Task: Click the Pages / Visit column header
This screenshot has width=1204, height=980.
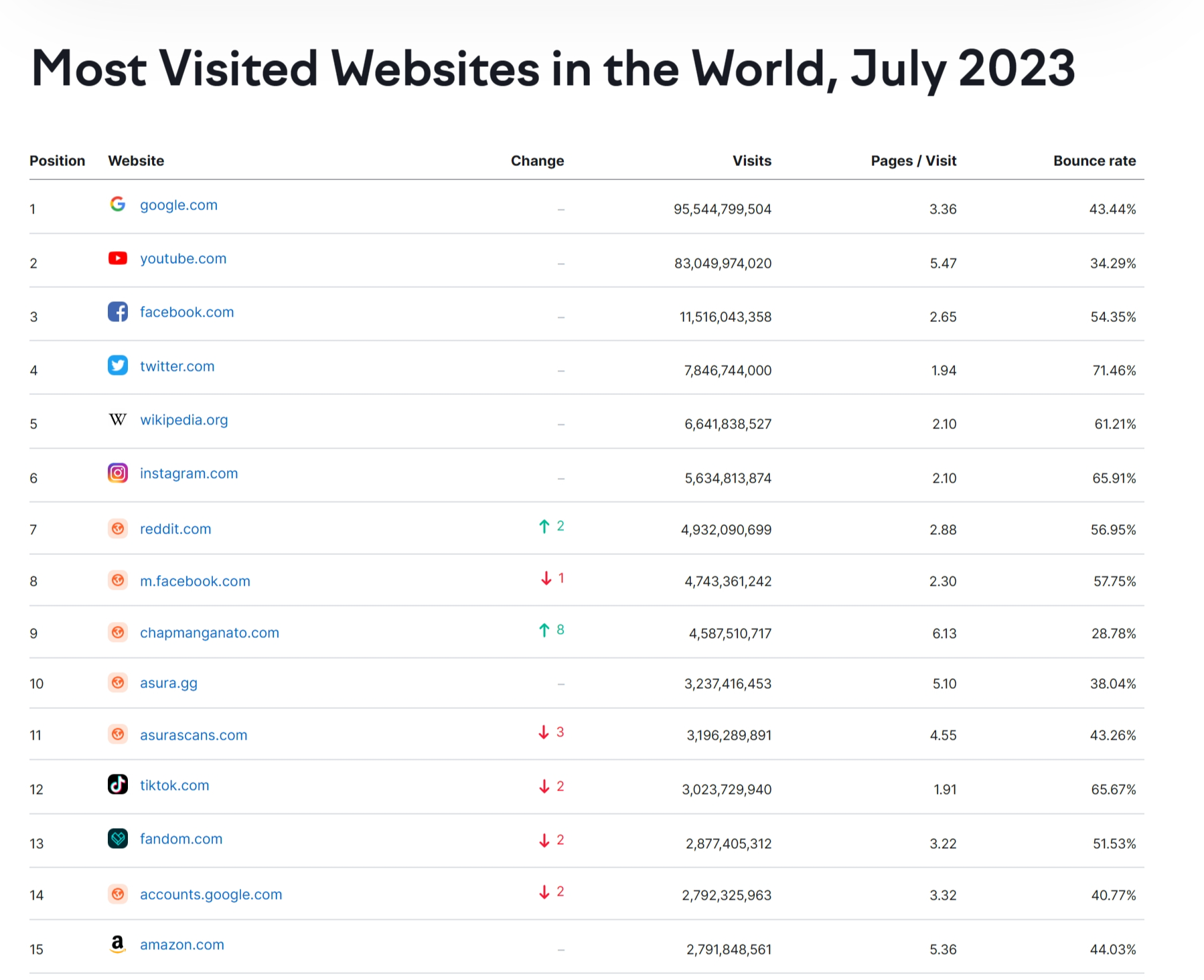Action: (x=914, y=161)
